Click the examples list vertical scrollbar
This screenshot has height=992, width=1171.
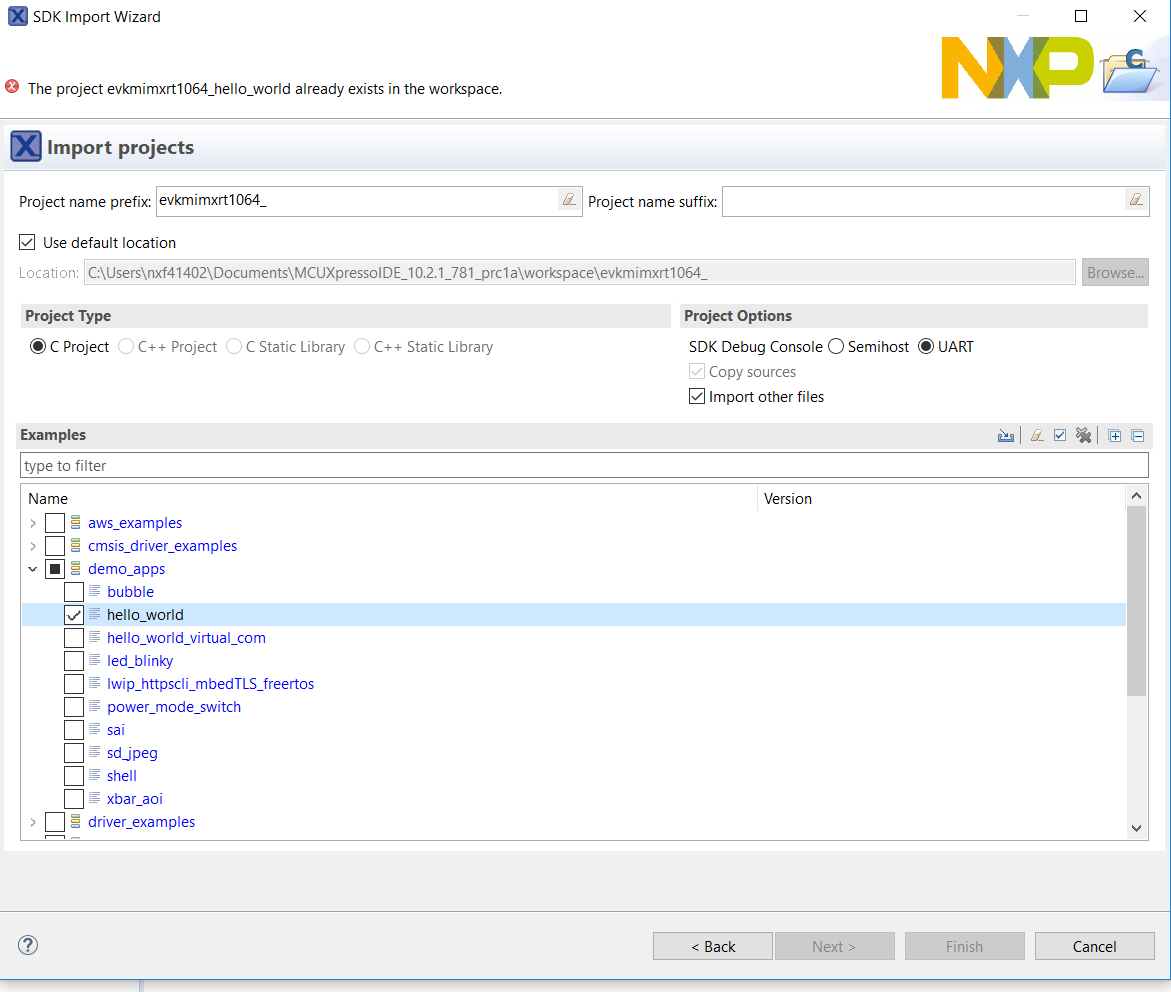[x=1136, y=600]
